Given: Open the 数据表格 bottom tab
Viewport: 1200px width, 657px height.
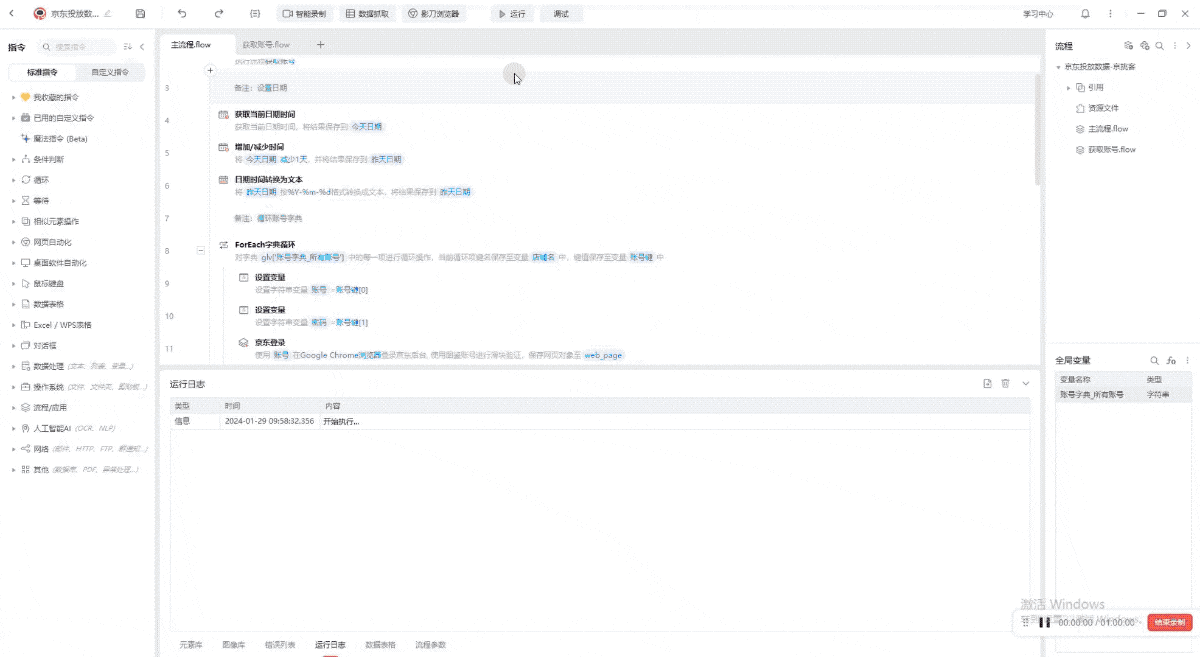Looking at the screenshot, I should coord(380,645).
